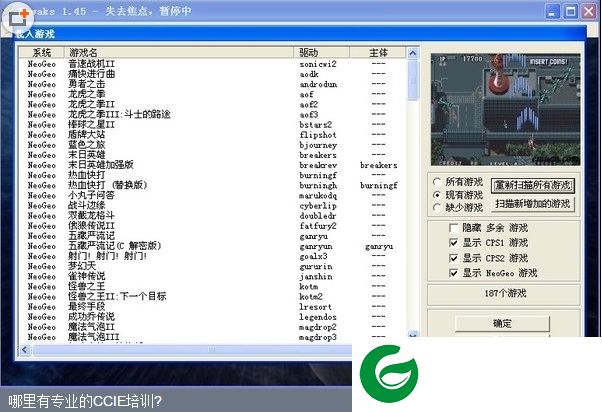Click the horizontal scrollbar left arrow
The width and height of the screenshot is (602, 412).
[x=25, y=349]
